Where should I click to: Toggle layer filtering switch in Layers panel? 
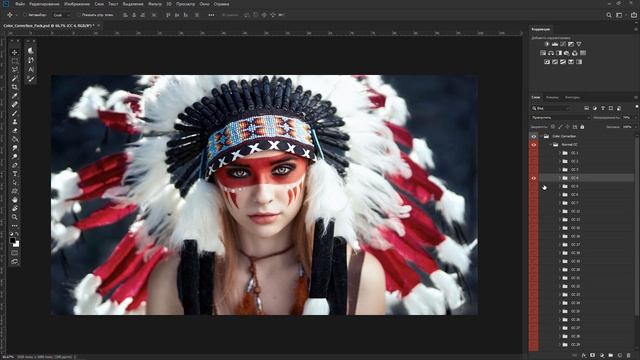[x=637, y=107]
